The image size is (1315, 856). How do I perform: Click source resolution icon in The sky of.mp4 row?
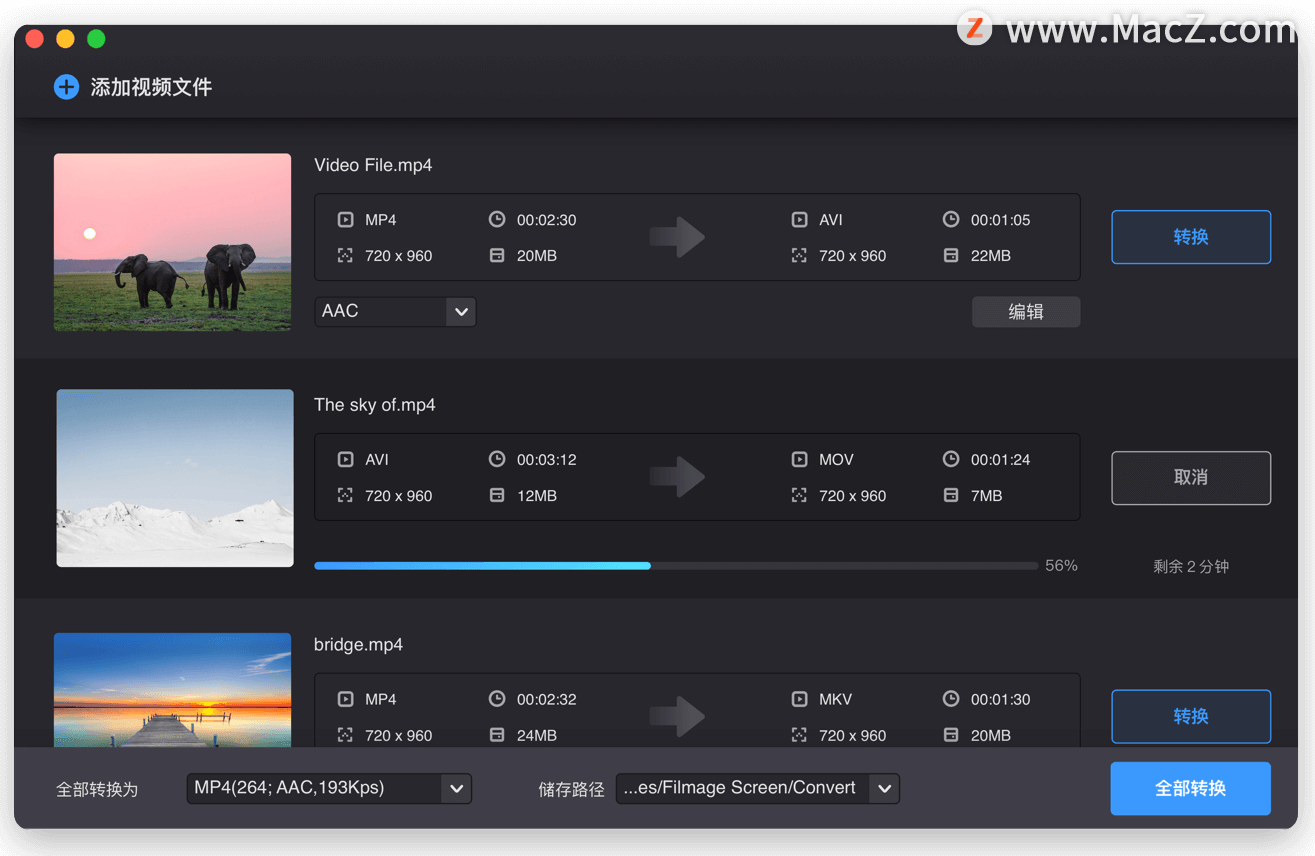(x=345, y=496)
